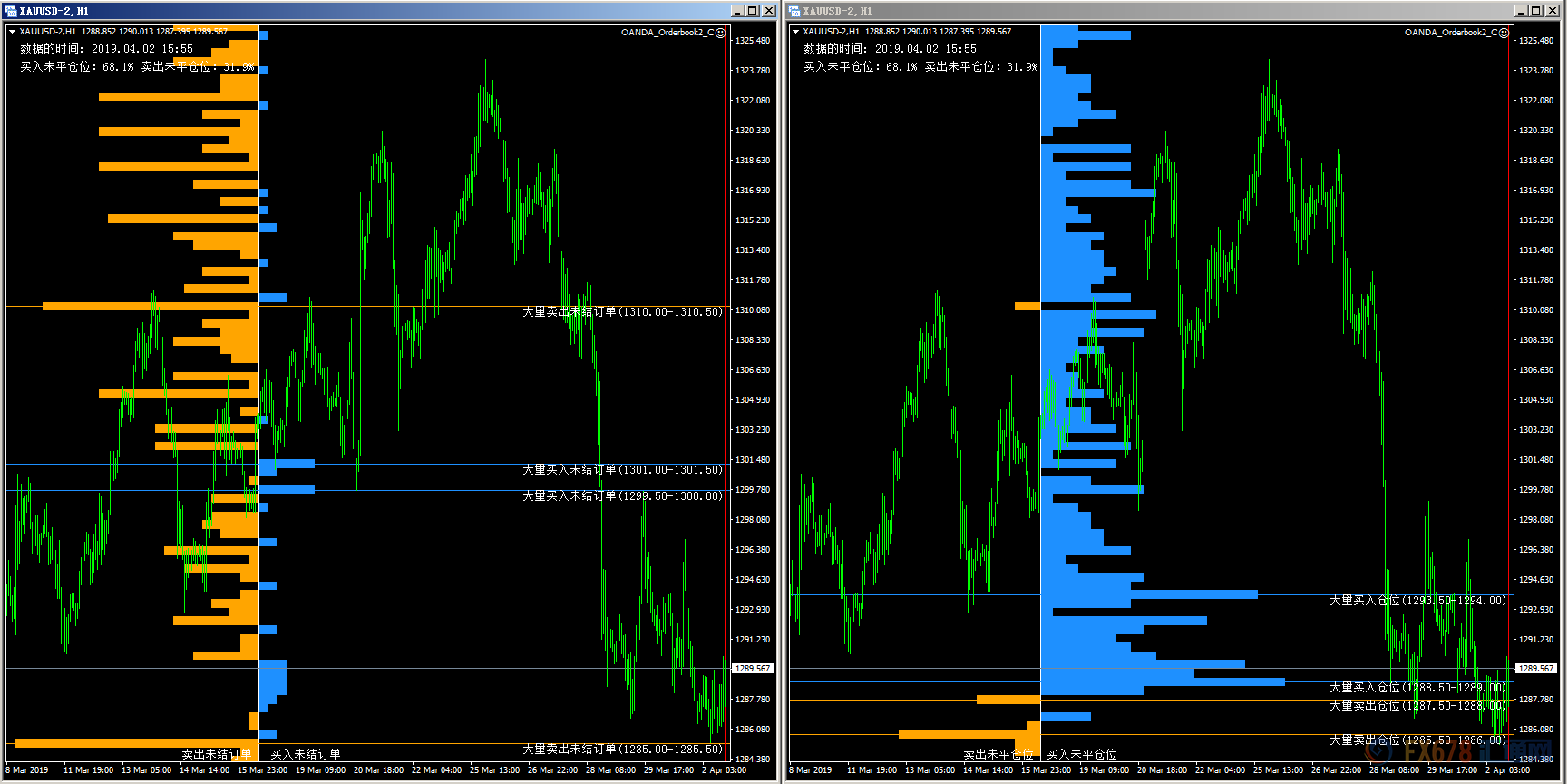Click the 卖出未结订单 legend label
Screen dimensions: 1568x784
[216, 754]
